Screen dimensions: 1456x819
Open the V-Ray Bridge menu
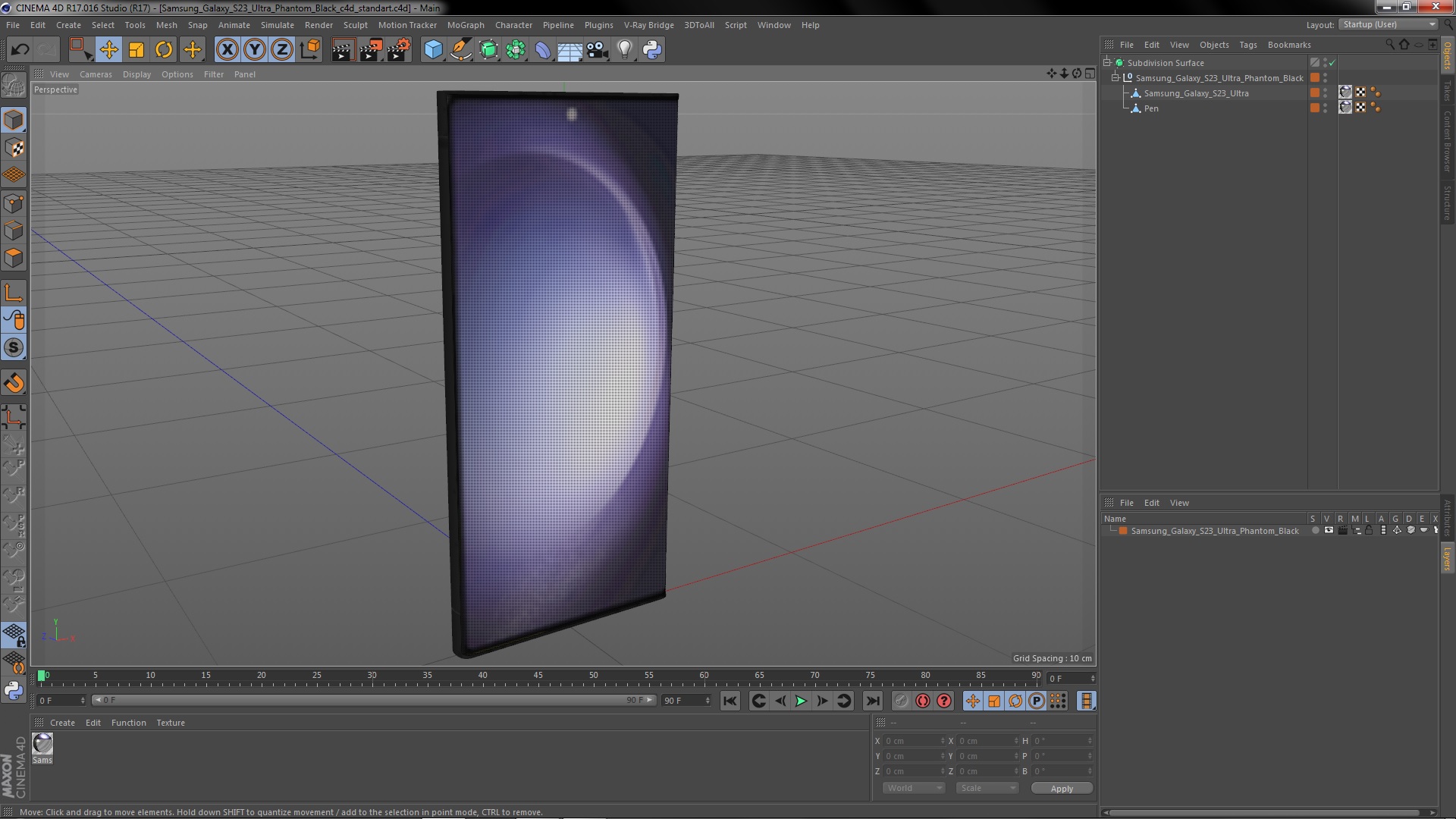(648, 25)
